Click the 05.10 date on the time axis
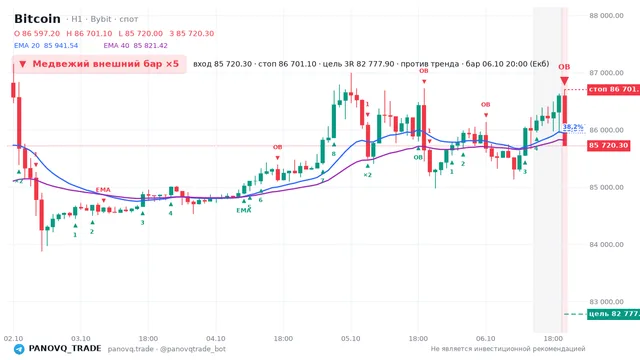640x360 pixels. click(x=351, y=338)
